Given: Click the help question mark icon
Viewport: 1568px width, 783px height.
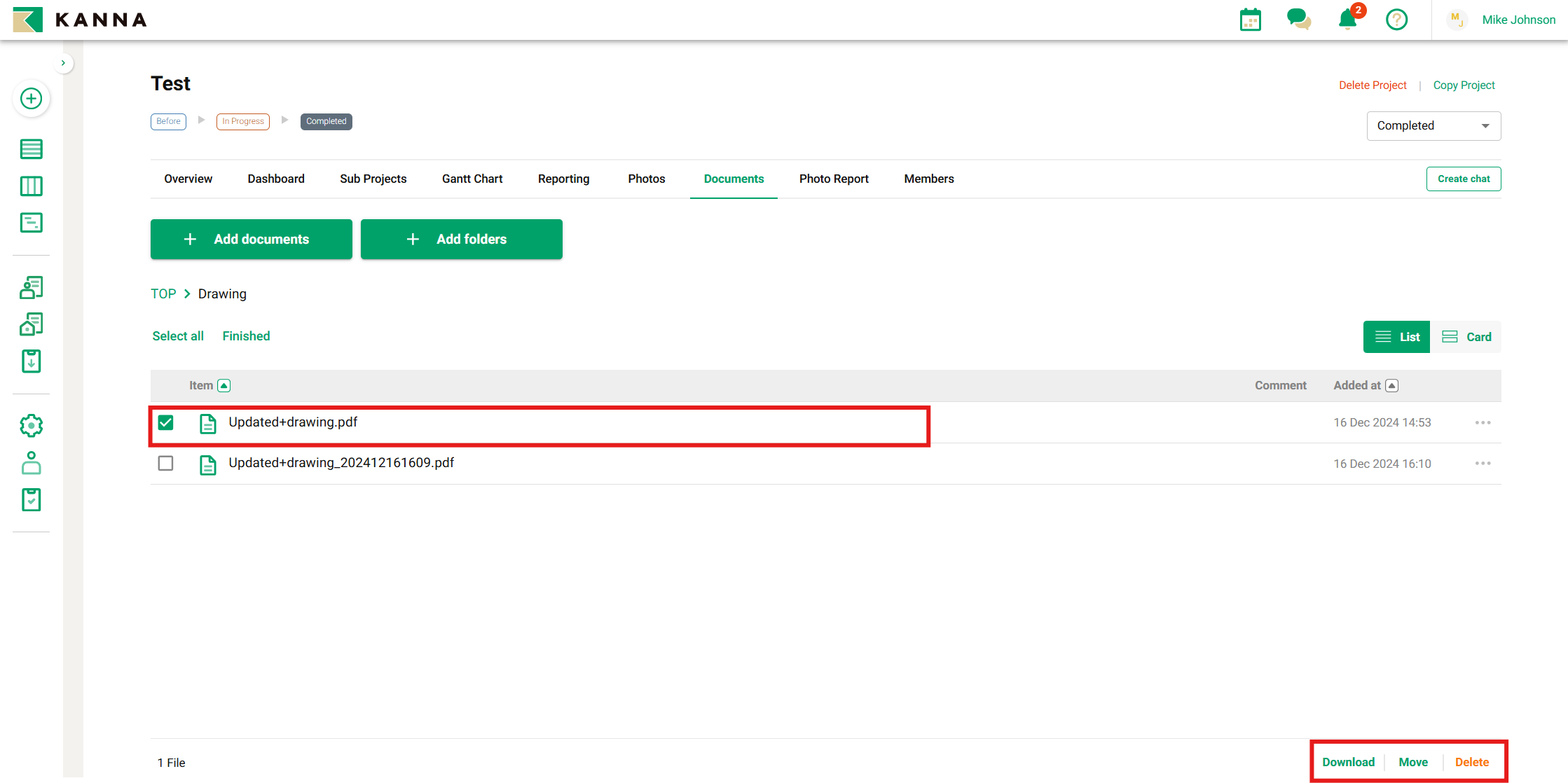Looking at the screenshot, I should coord(1396,20).
